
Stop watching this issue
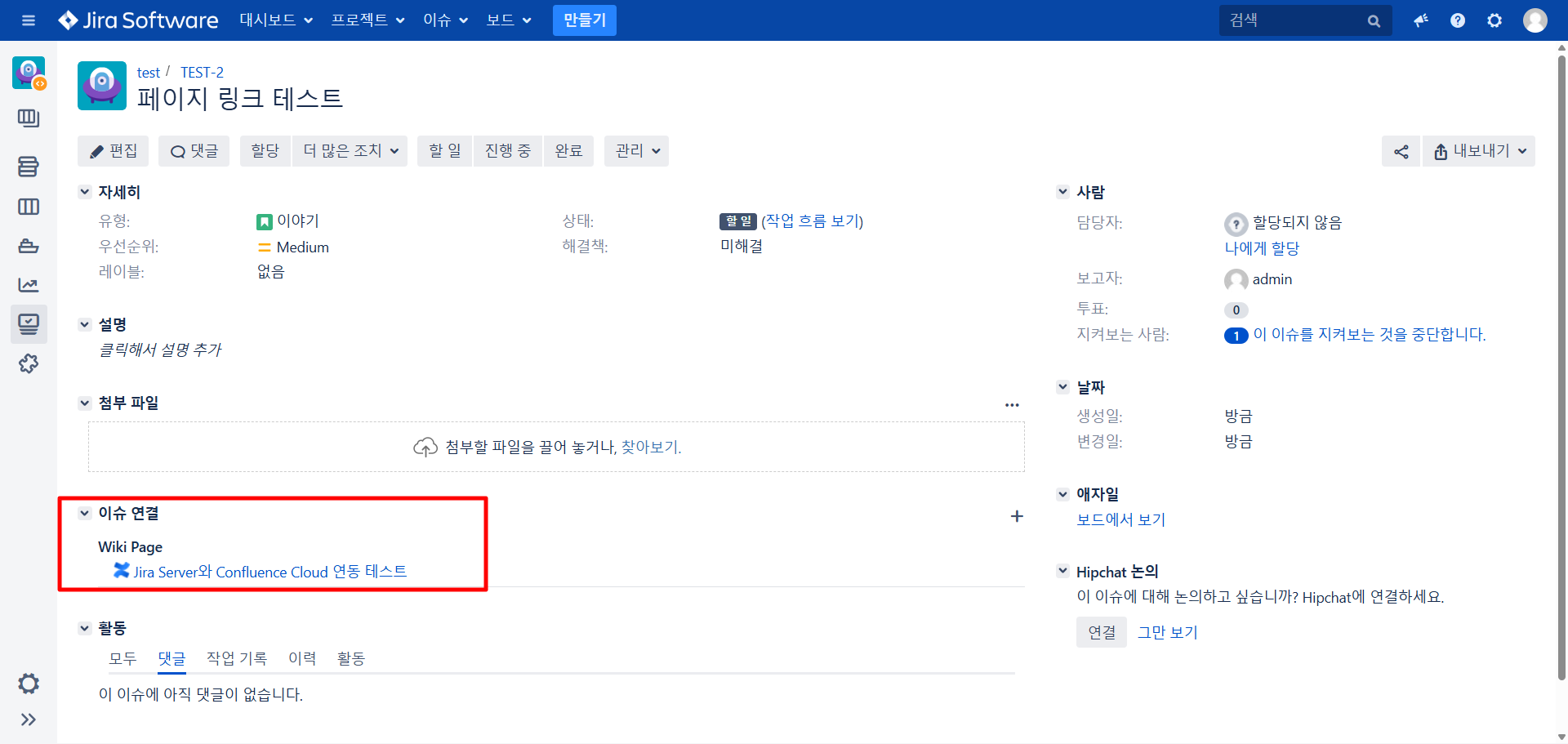1369,335
